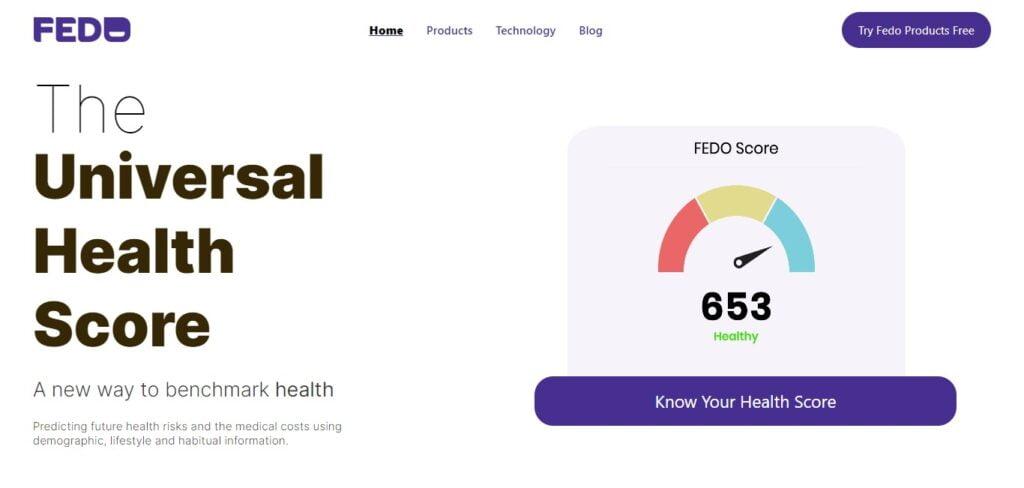Click the Universal headline word
This screenshot has height=488, width=1024.
point(178,176)
